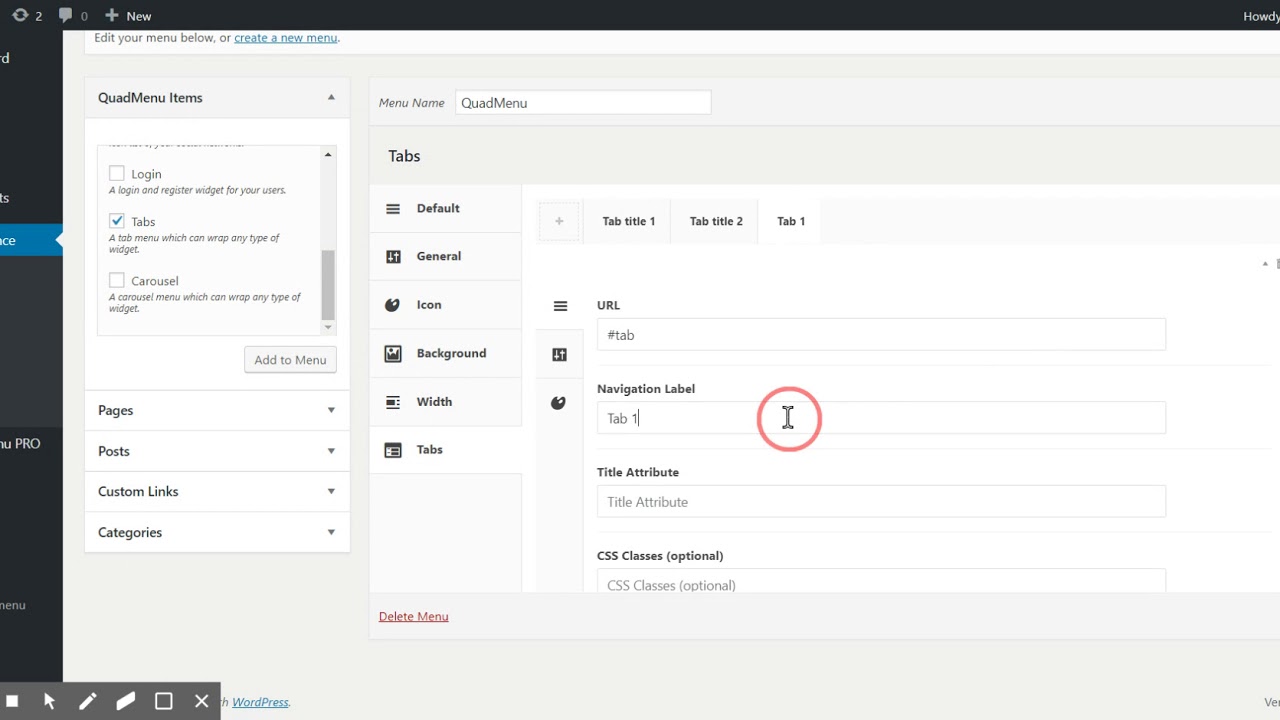This screenshot has height=720, width=1280.
Task: Uncheck the Tabs checkbox
Action: point(117,221)
